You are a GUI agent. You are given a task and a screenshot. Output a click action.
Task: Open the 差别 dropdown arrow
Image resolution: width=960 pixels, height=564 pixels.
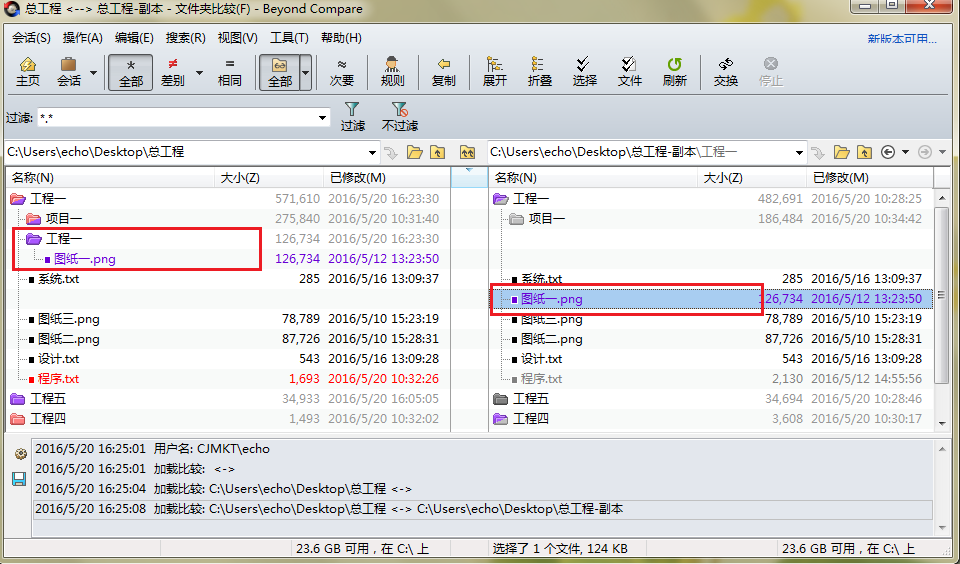coord(199,73)
